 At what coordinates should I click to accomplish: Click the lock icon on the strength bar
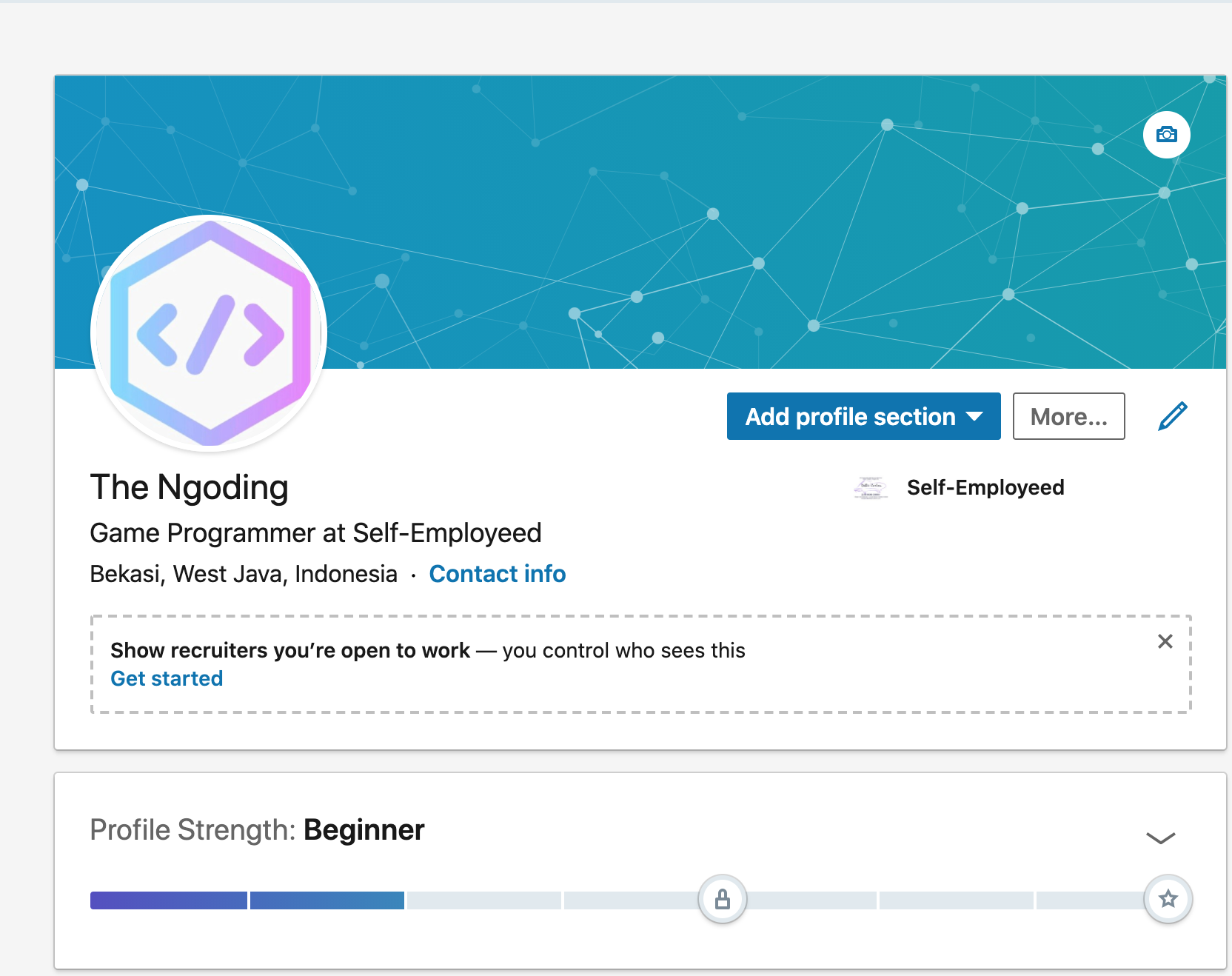(x=723, y=898)
